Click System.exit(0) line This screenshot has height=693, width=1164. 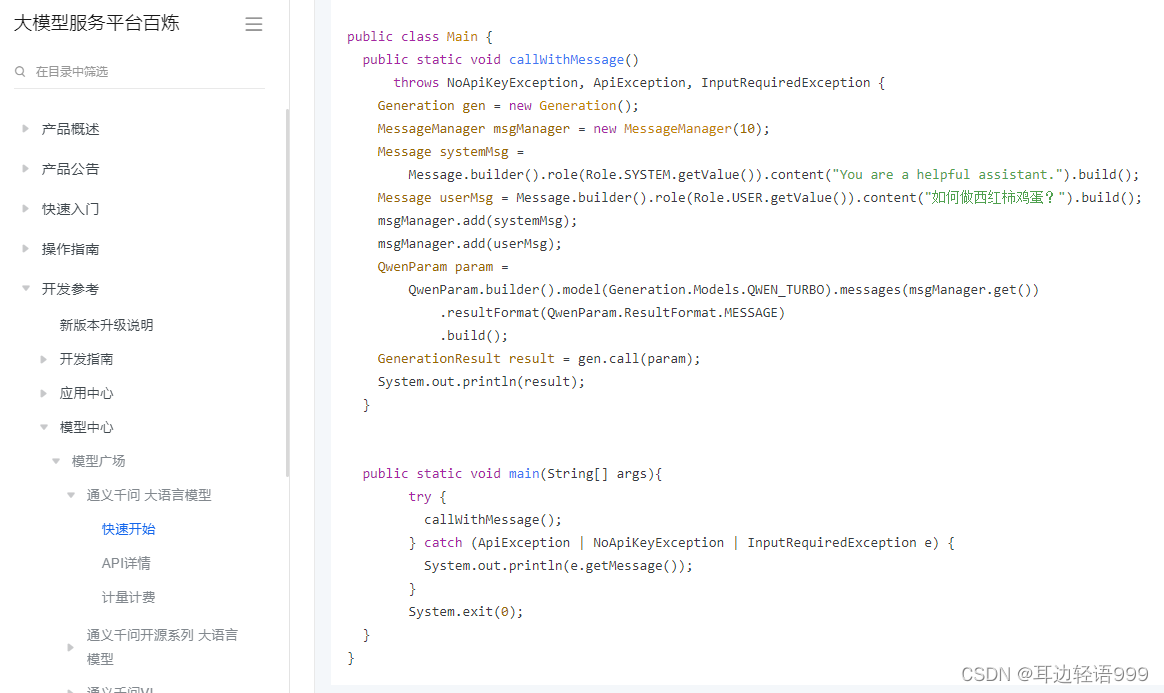pyautogui.click(x=465, y=612)
